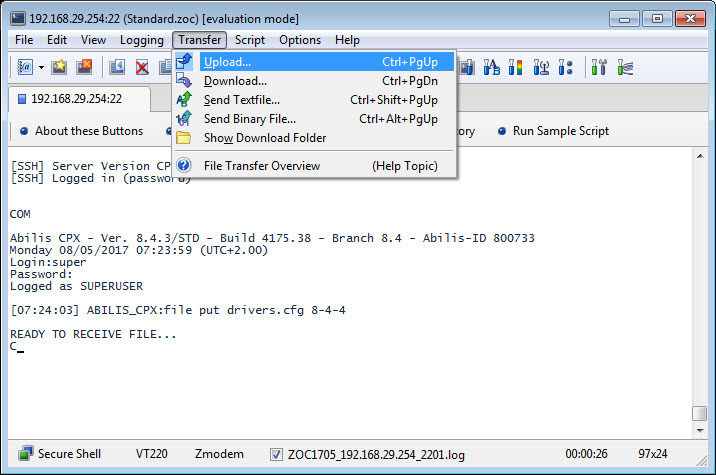This screenshot has width=716, height=475.
Task: Click the address book icon in toolbar
Action: click(23, 67)
